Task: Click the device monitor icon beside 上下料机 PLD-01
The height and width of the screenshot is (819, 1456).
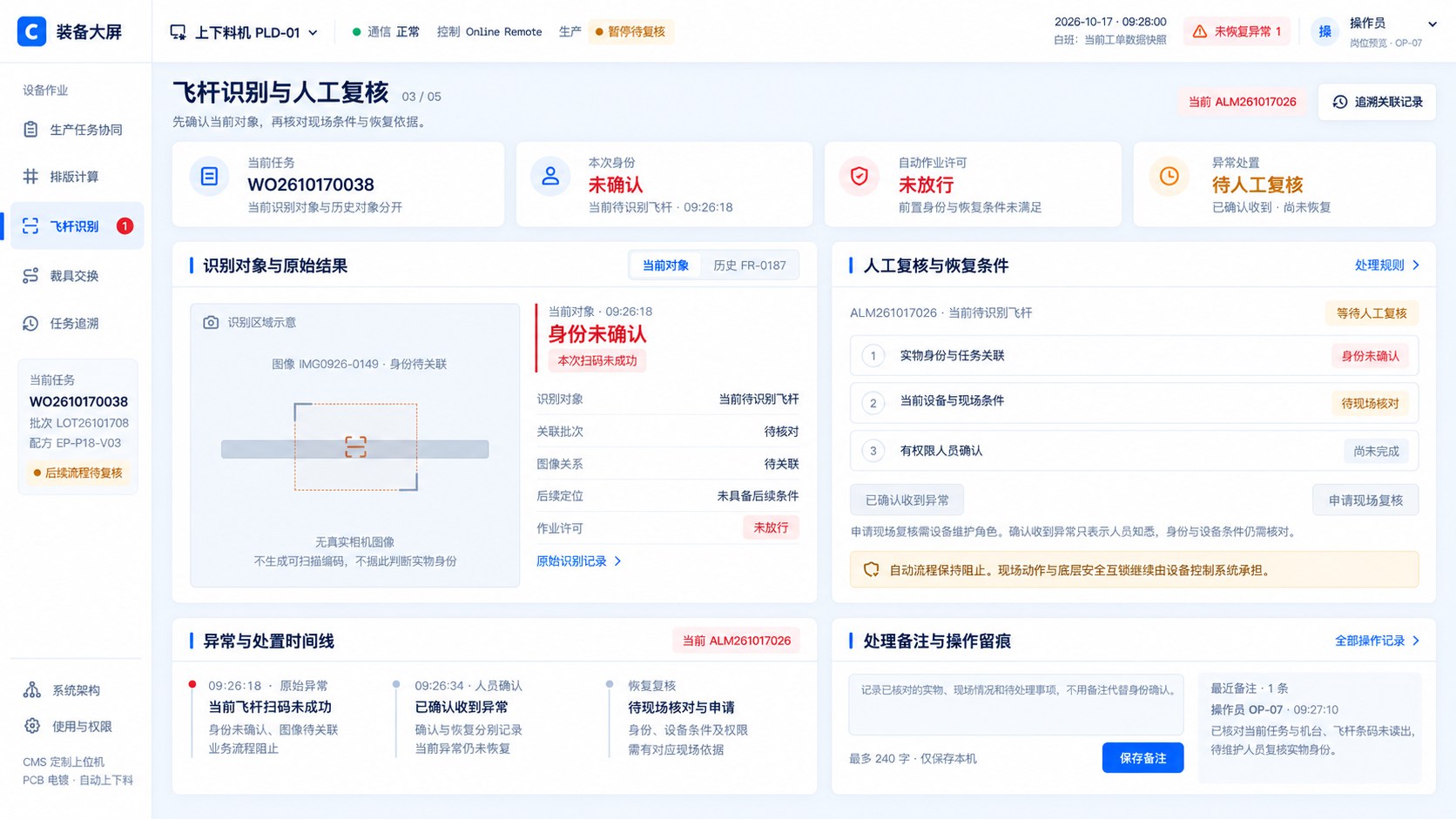Action: click(x=178, y=32)
